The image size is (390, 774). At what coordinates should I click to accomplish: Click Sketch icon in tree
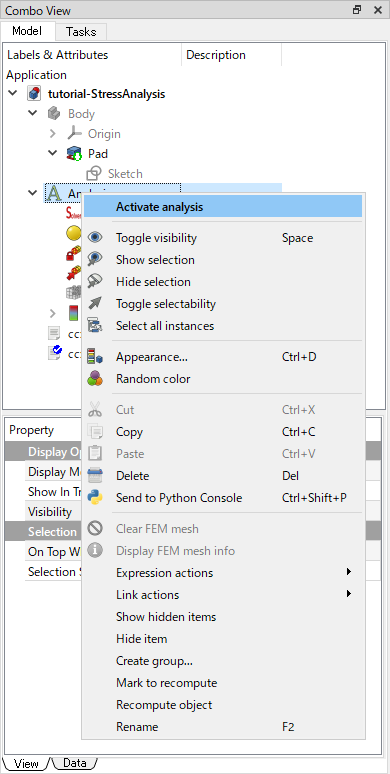tap(94, 174)
